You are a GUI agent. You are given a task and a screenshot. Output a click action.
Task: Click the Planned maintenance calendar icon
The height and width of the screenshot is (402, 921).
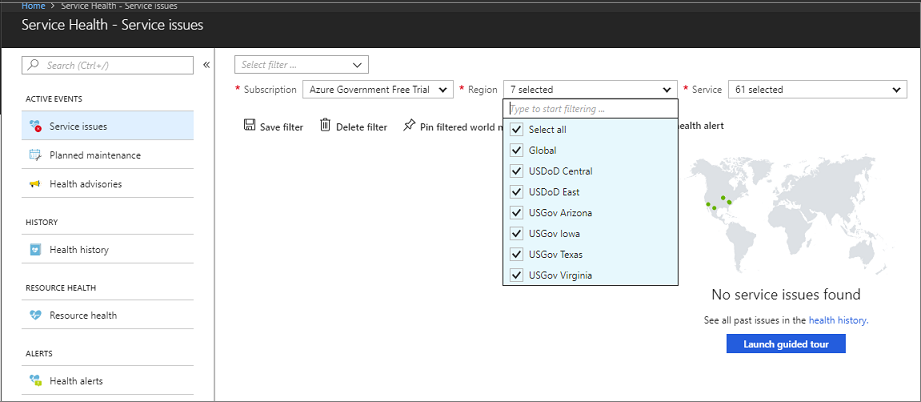point(36,155)
